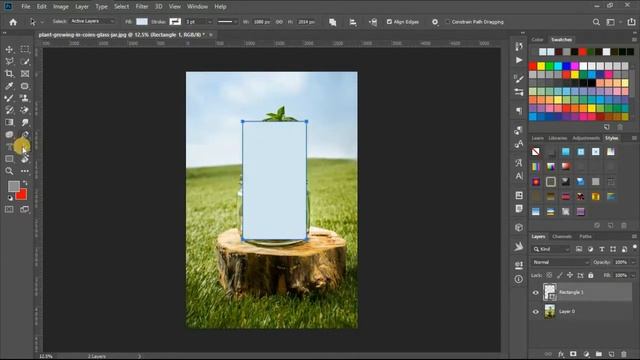Toggle layer filtering on/off switch
640x360 pixels.
[x=635, y=247]
